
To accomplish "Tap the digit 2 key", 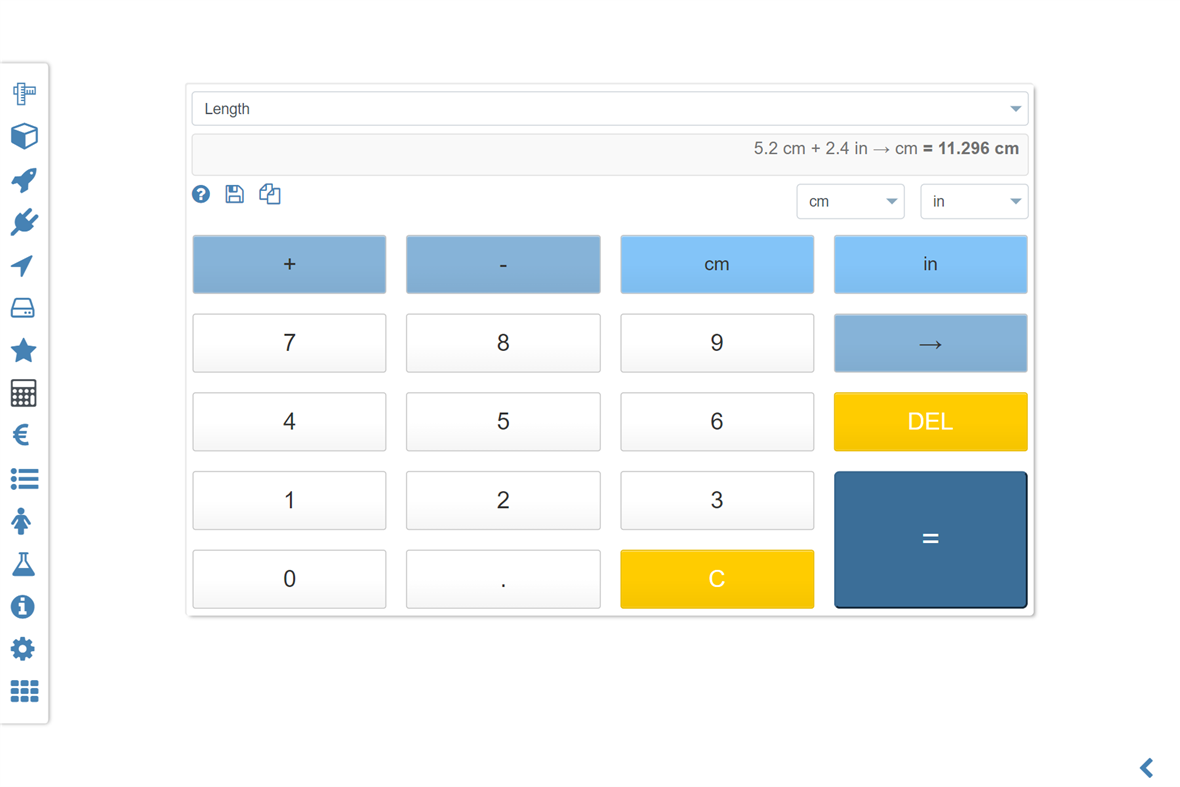I will tap(503, 500).
